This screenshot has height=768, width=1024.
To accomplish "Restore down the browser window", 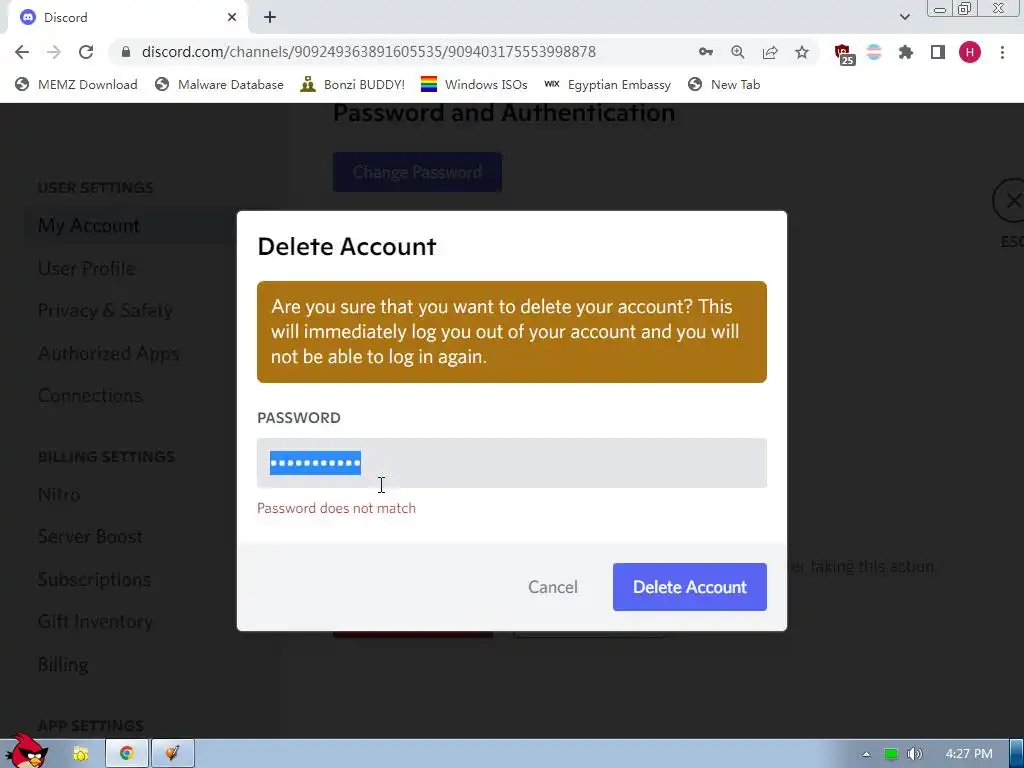I will click(964, 9).
